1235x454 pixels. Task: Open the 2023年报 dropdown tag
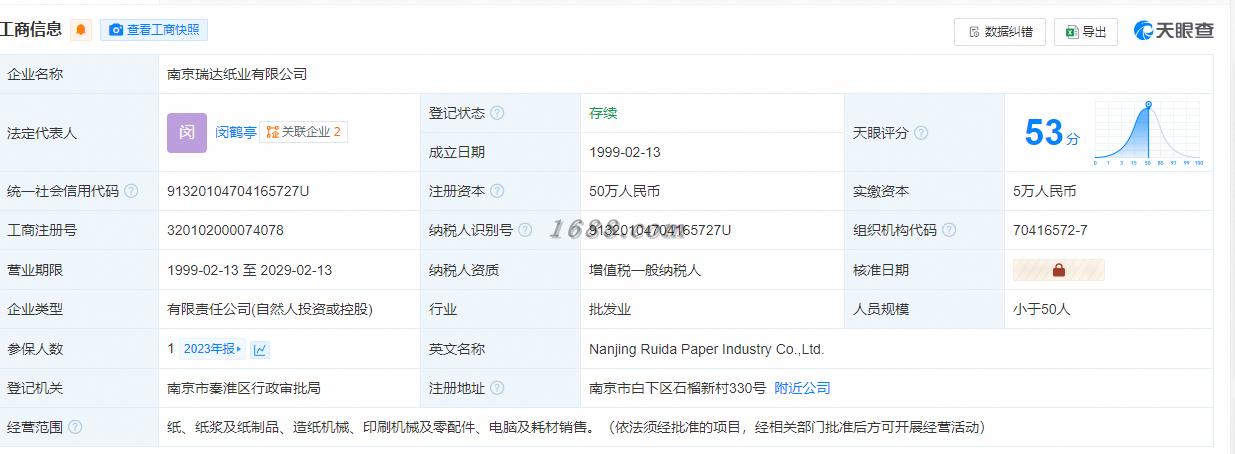[212, 349]
